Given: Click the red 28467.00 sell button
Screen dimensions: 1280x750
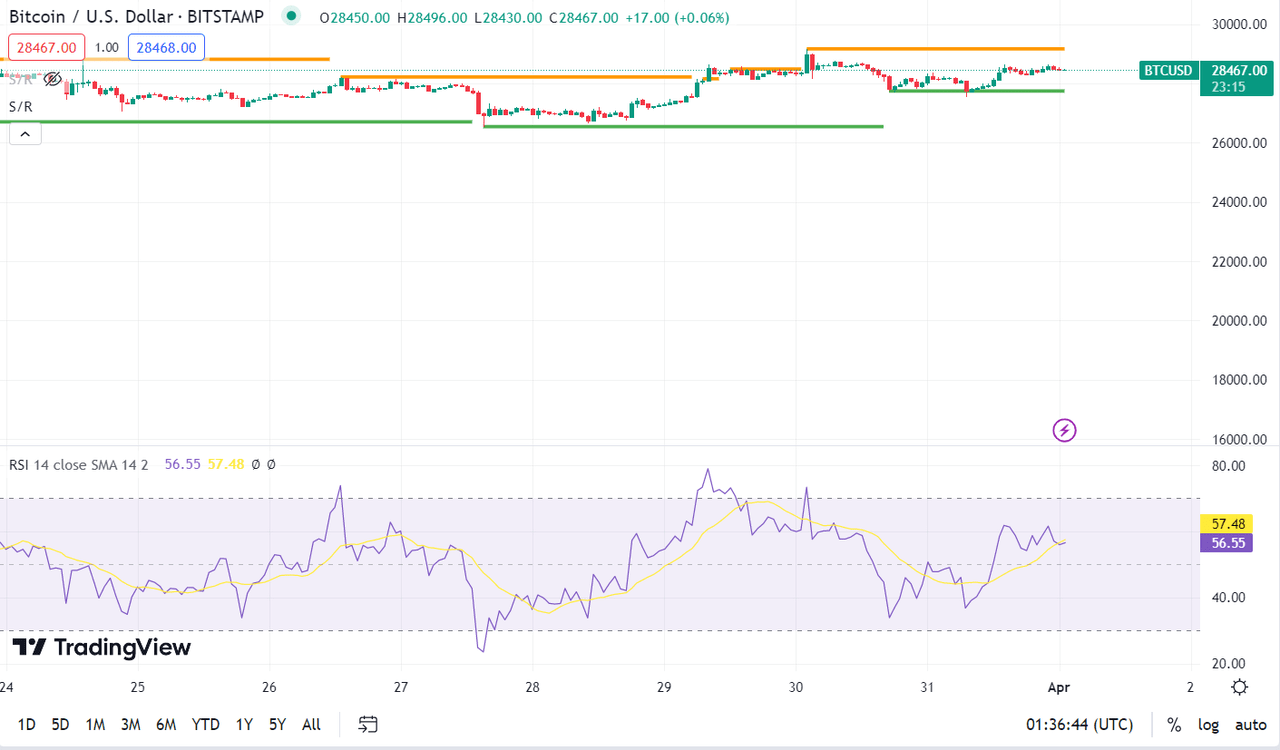Looking at the screenshot, I should (x=47, y=47).
